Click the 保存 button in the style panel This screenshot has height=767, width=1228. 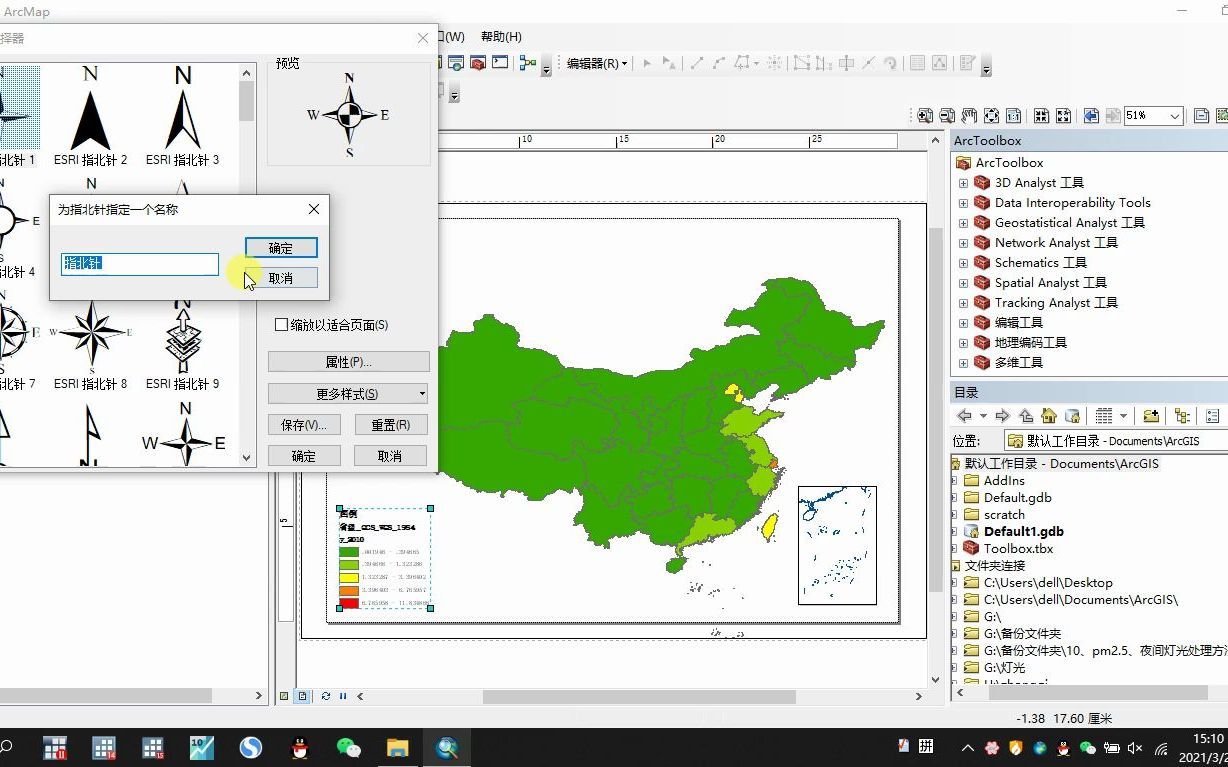(x=304, y=424)
